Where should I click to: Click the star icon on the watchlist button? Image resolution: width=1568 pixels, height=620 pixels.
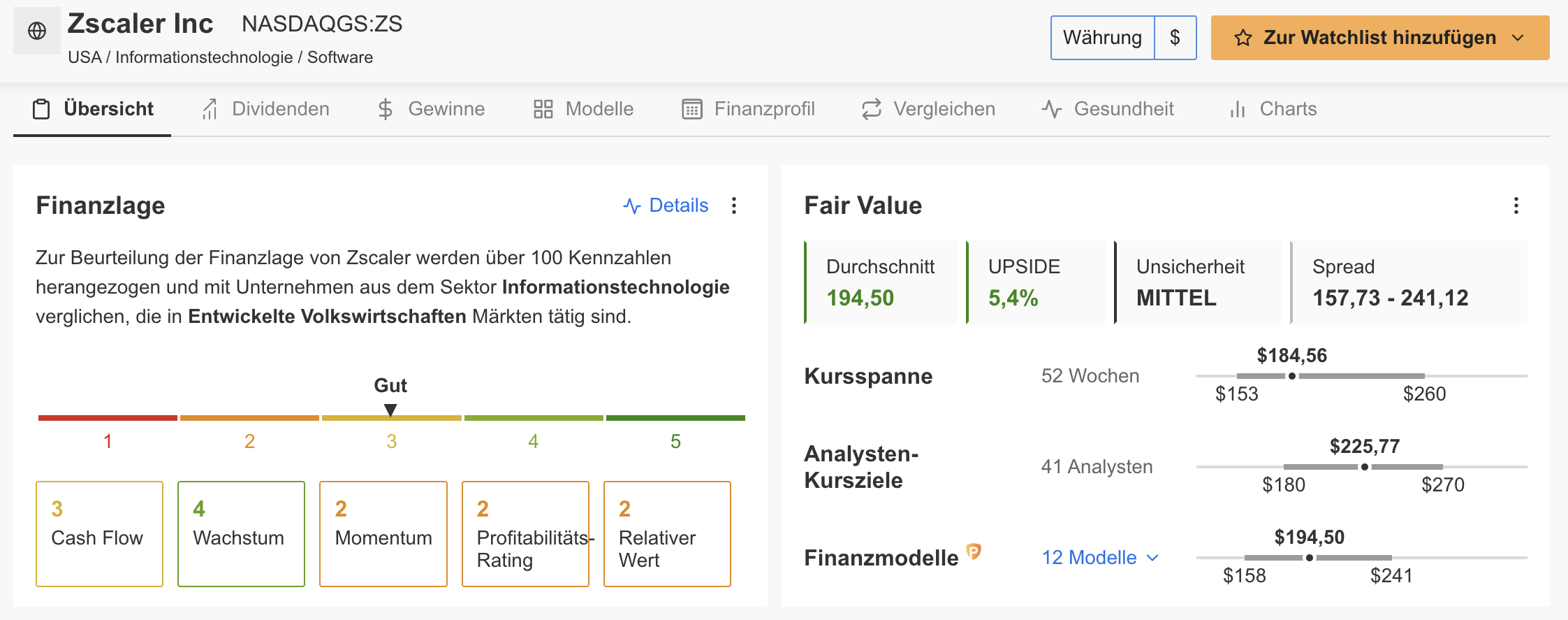(1243, 38)
